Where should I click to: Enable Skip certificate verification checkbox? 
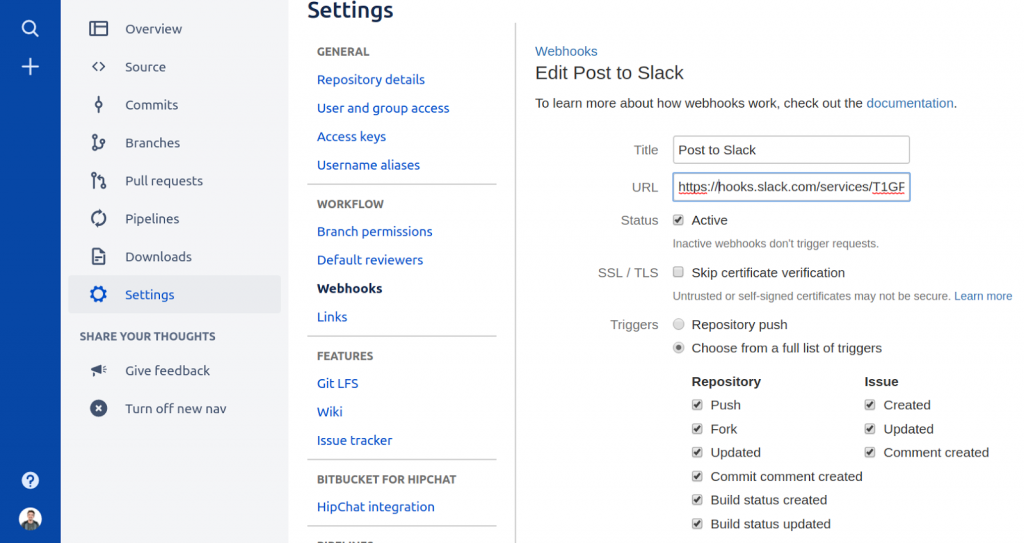click(x=679, y=272)
